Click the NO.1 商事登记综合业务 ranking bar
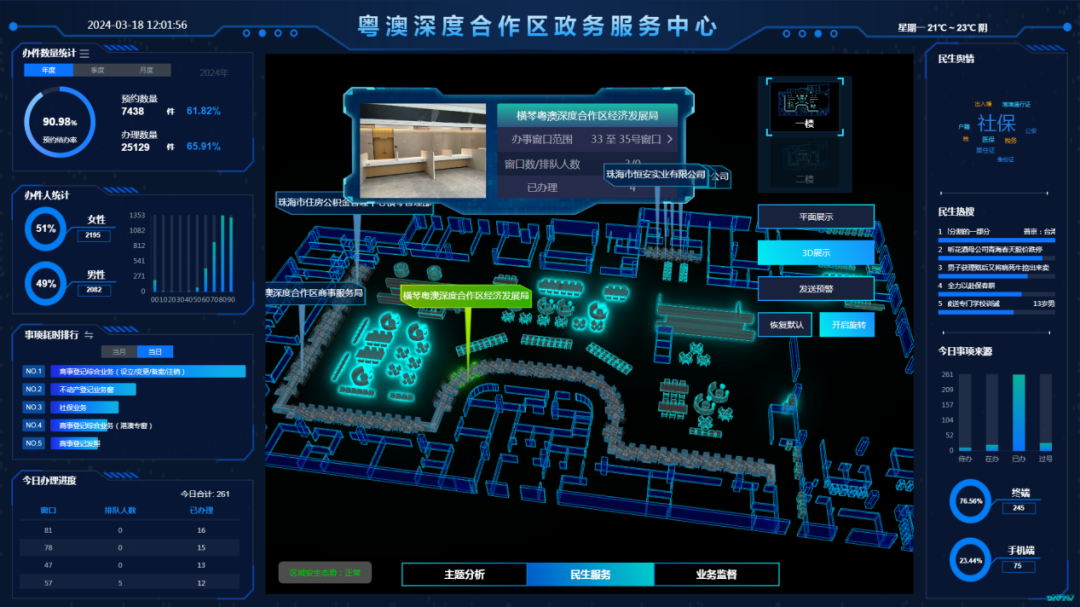Screen dimensions: 1080x607 pyautogui.click(x=147, y=371)
